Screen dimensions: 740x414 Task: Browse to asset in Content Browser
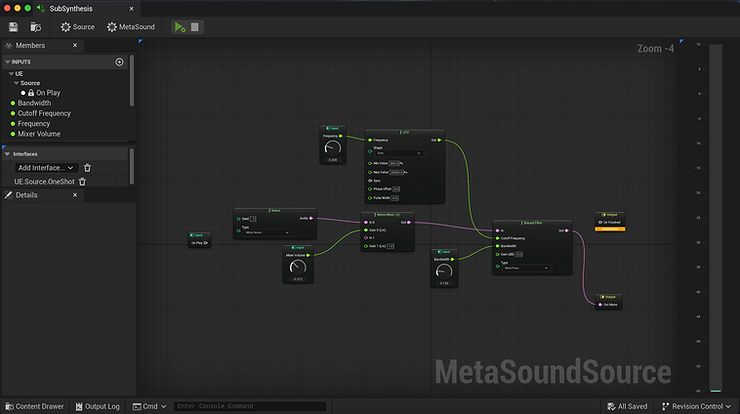36,27
